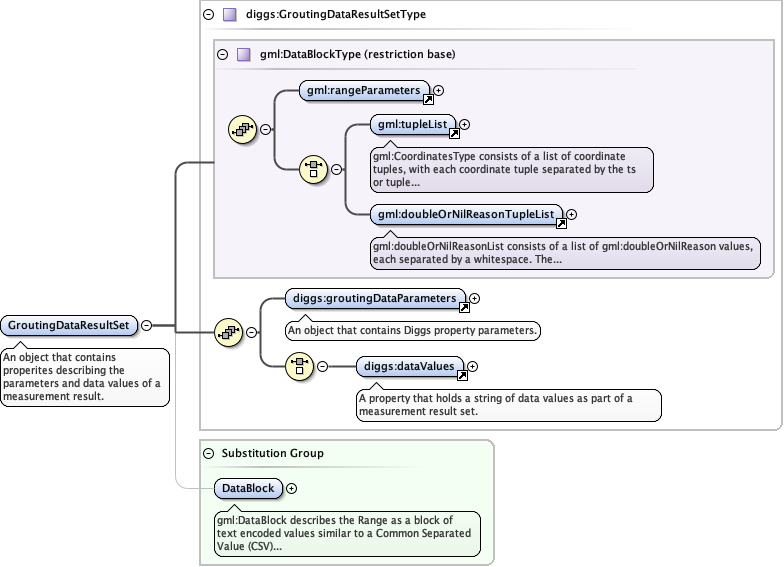Expand the gml:tupleList element
The image size is (784, 567).
[464, 125]
